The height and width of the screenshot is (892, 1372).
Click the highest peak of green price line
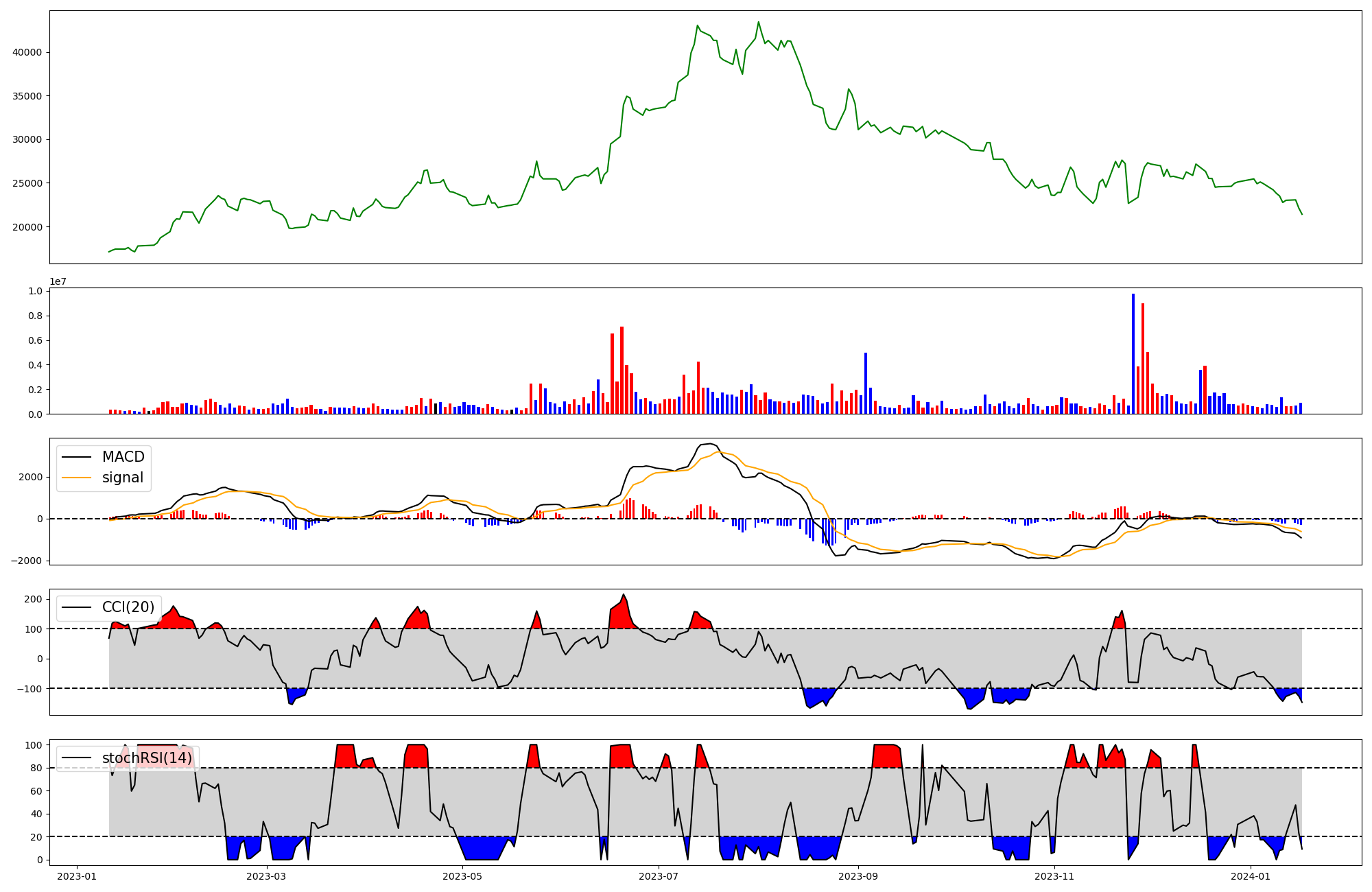coord(758,22)
